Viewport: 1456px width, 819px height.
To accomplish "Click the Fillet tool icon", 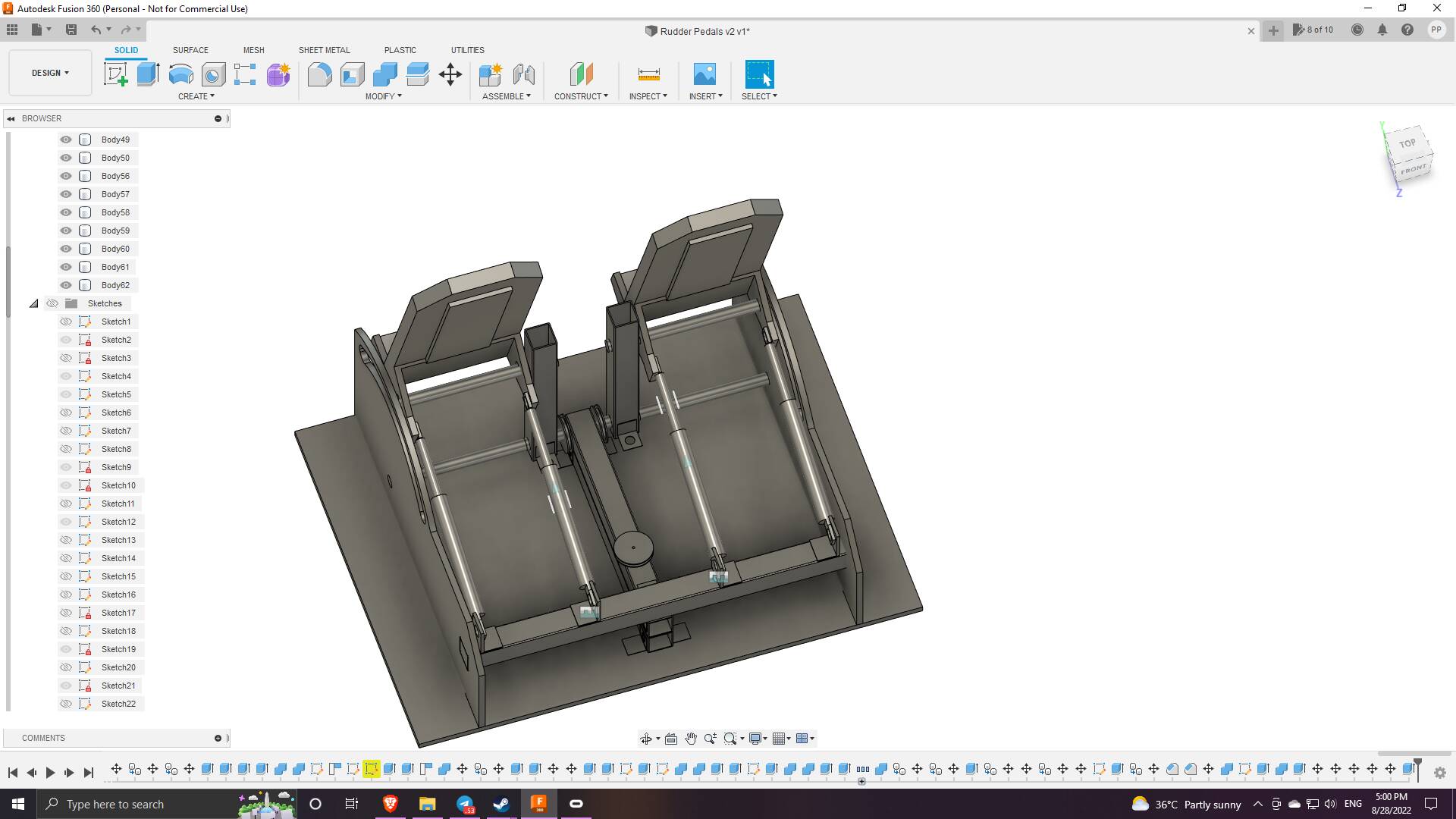I will [319, 74].
